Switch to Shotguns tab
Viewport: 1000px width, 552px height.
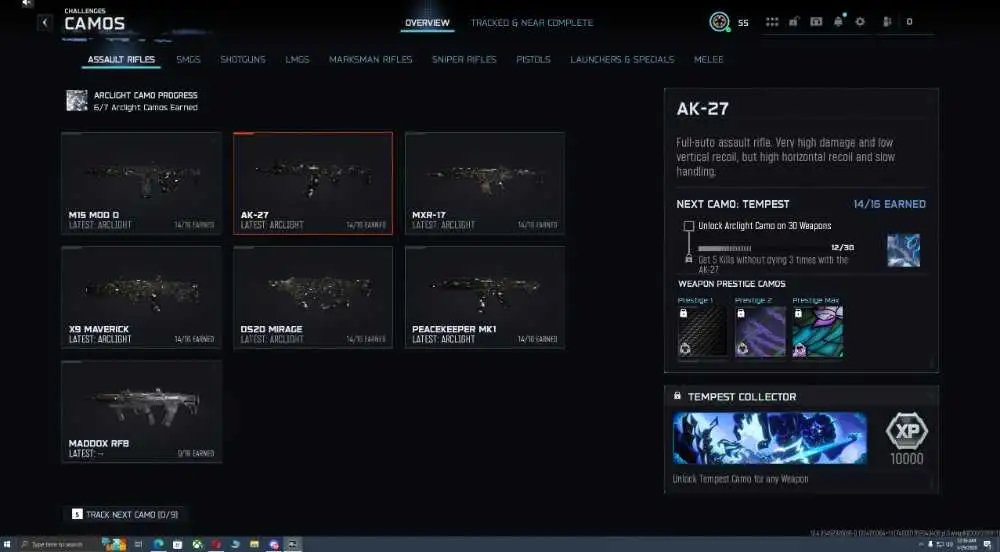tap(242, 59)
